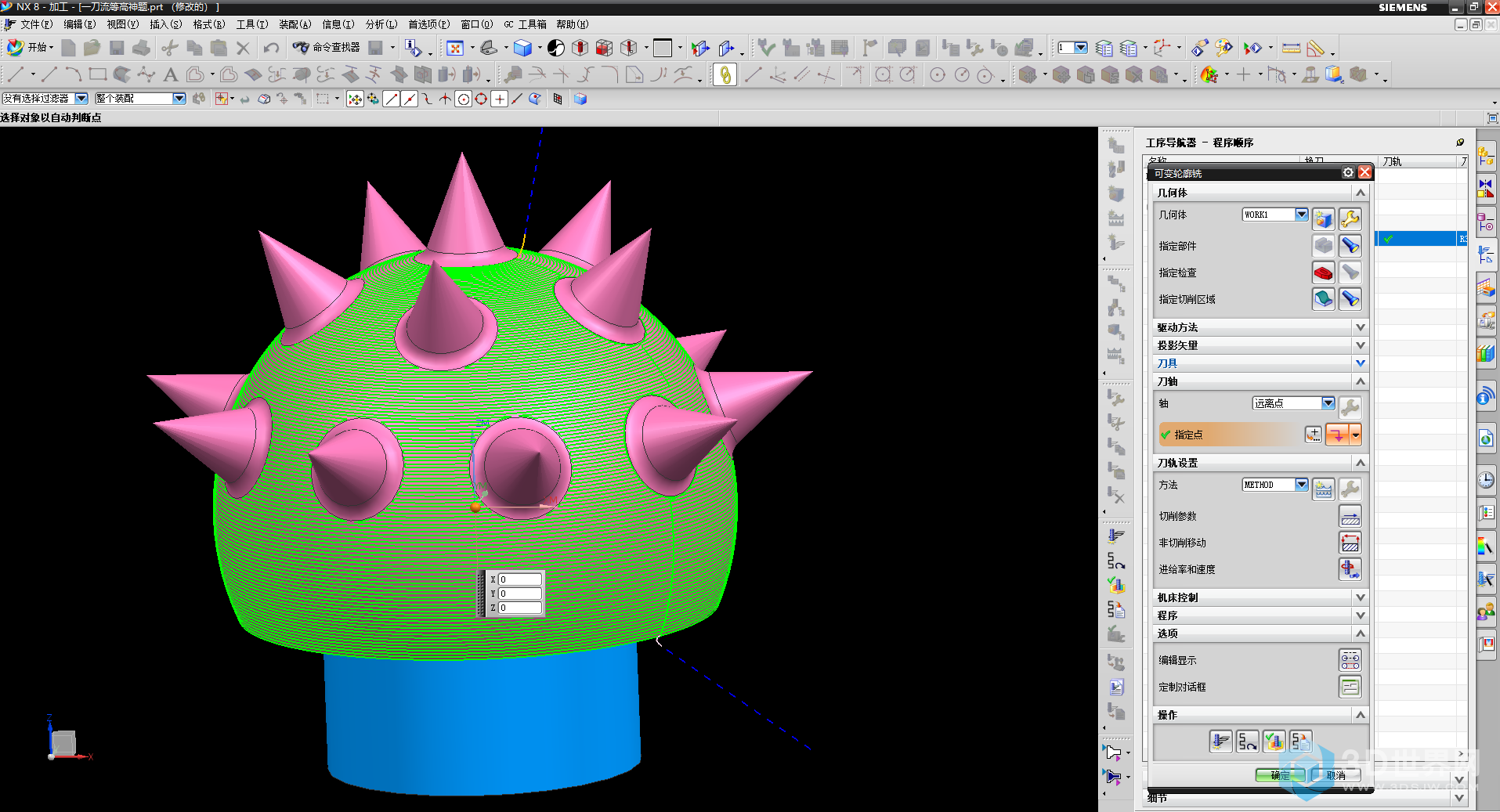The width and height of the screenshot is (1500, 812).
Task: Open 非切削移动 non-cutting moves icon
Action: (1350, 543)
